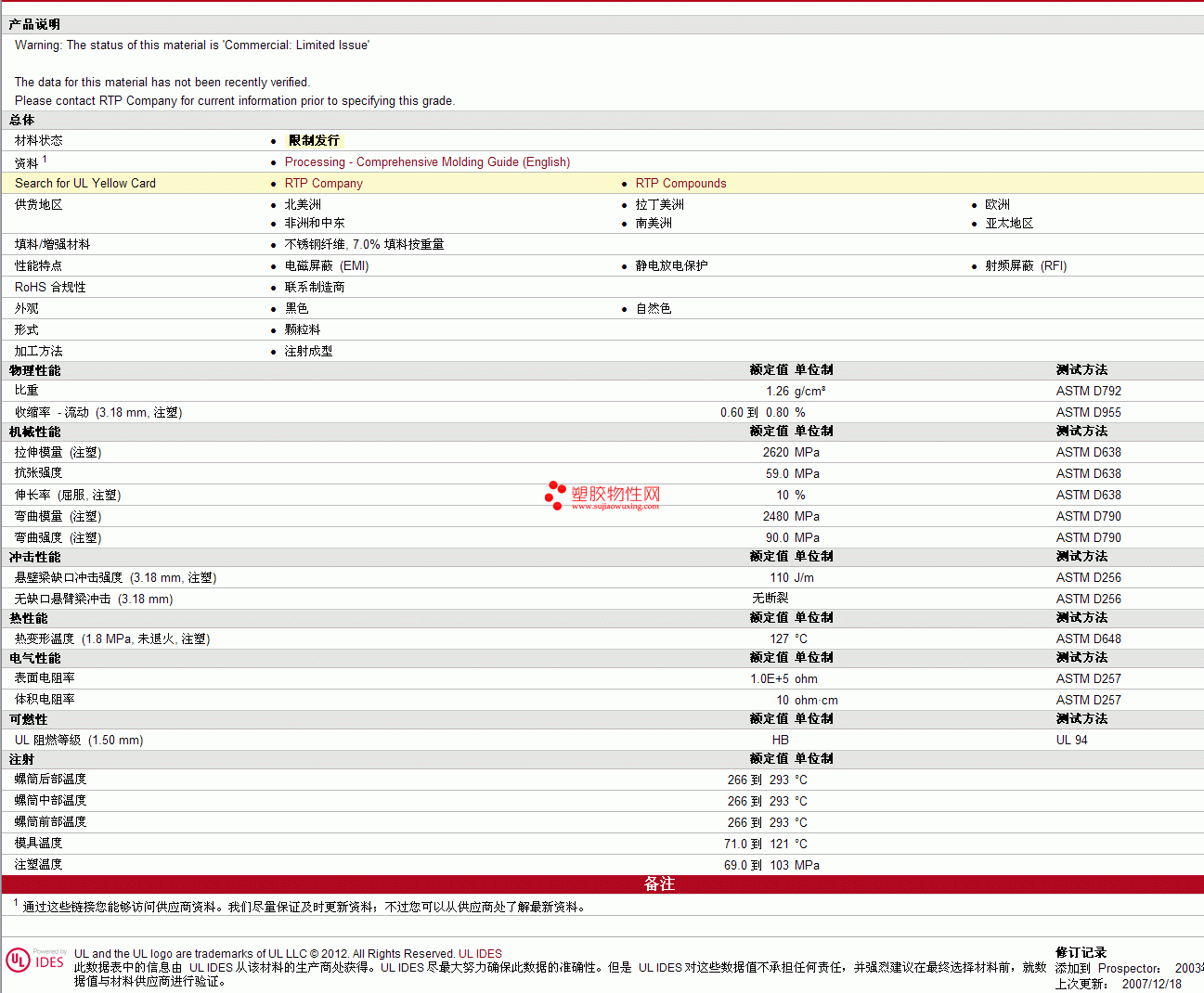
Task: Click the '欧洲' region entry
Action: pos(997,204)
